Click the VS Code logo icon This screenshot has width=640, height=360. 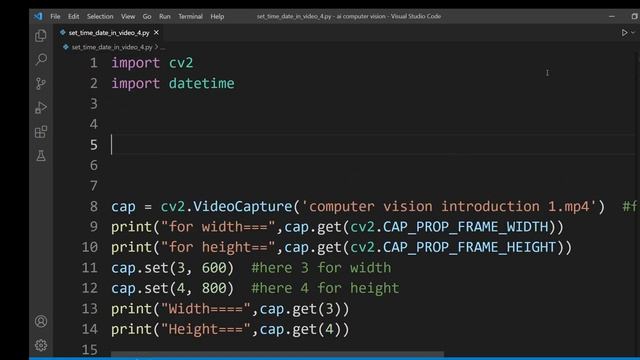click(38, 16)
